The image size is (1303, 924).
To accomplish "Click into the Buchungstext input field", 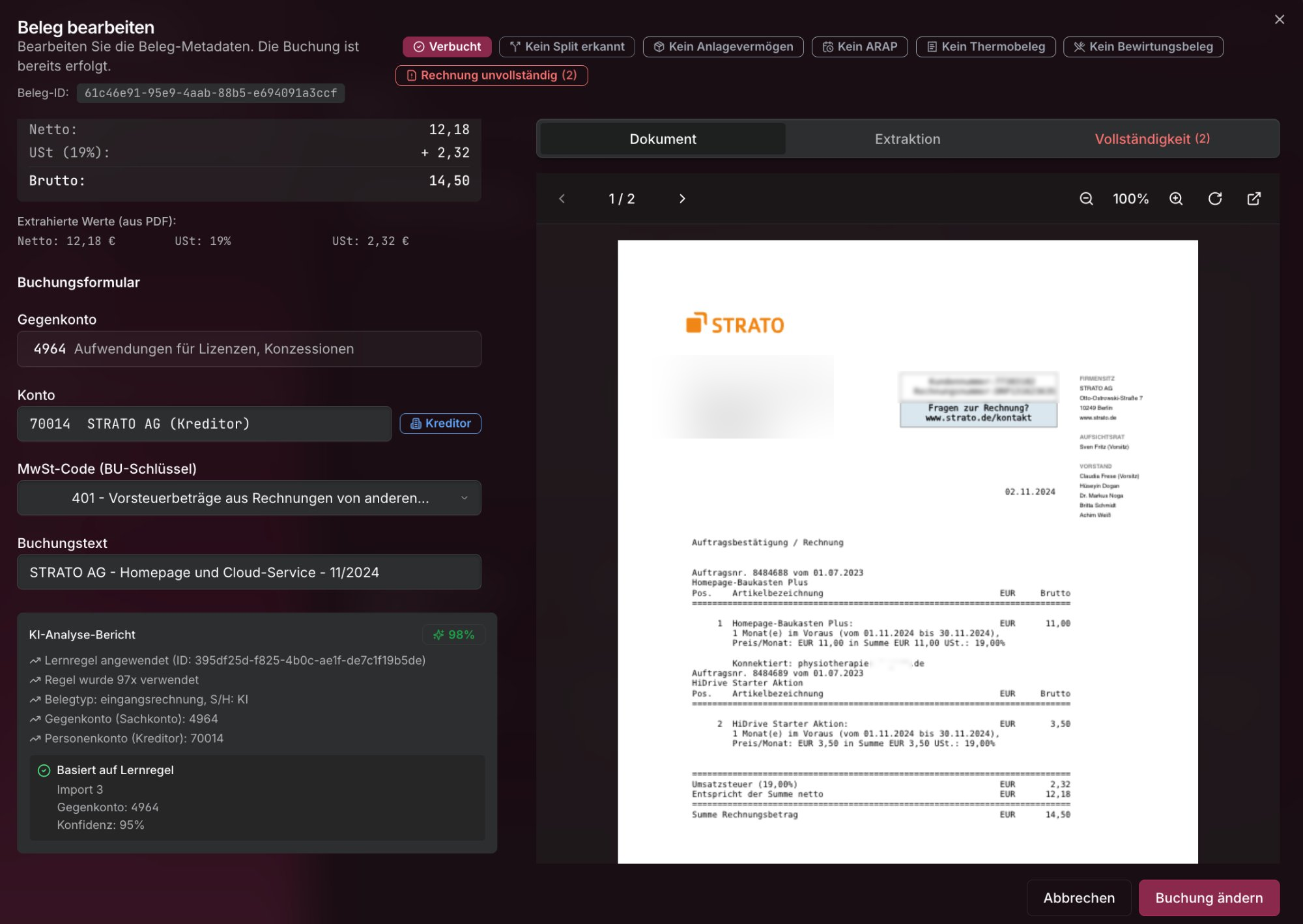I will [249, 572].
